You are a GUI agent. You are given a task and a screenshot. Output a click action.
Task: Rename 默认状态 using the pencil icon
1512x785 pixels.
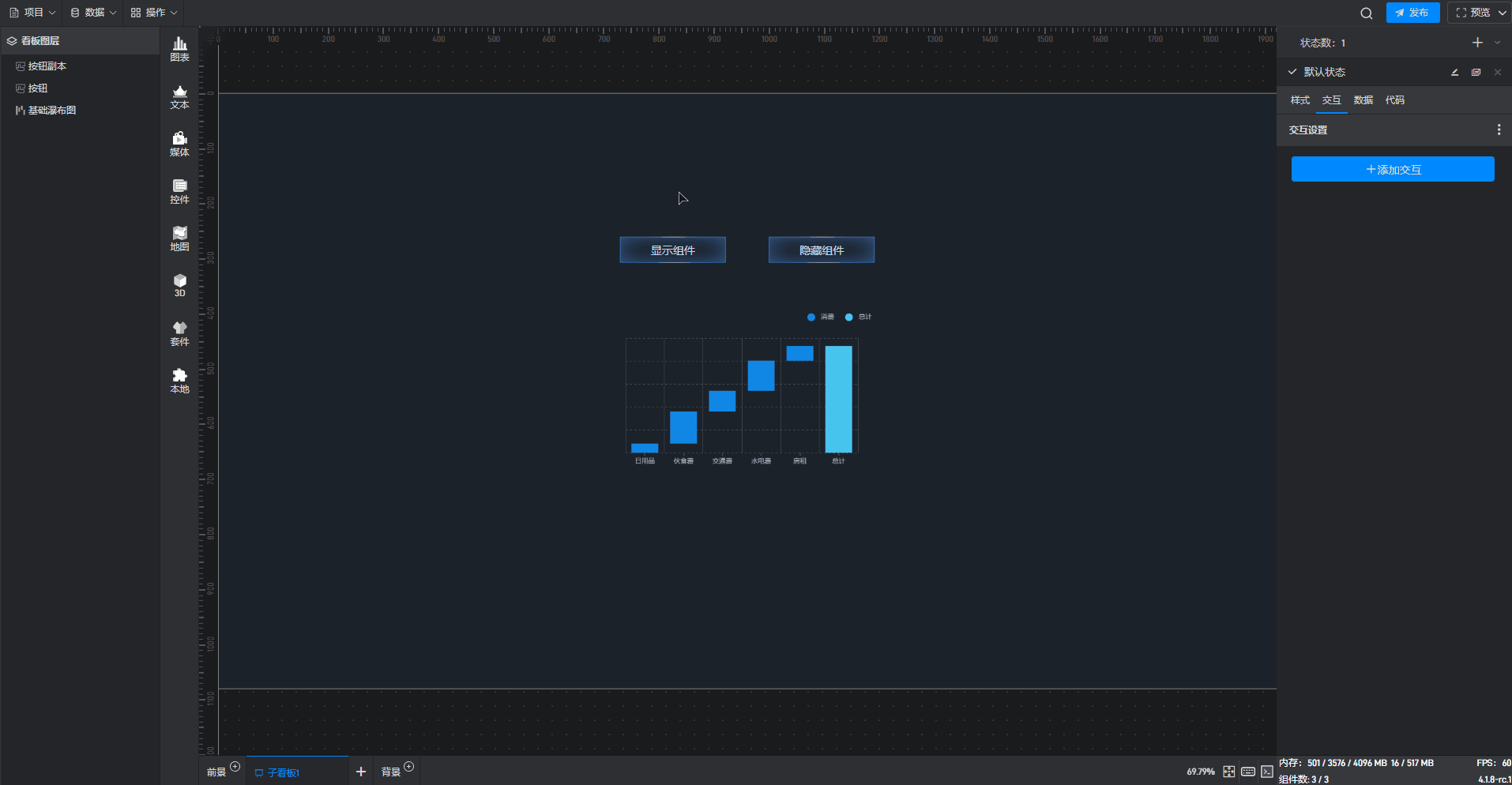point(1454,72)
